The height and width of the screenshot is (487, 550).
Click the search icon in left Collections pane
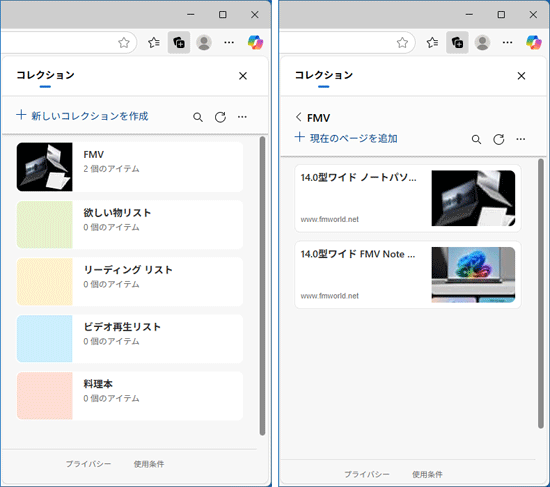pyautogui.click(x=198, y=117)
